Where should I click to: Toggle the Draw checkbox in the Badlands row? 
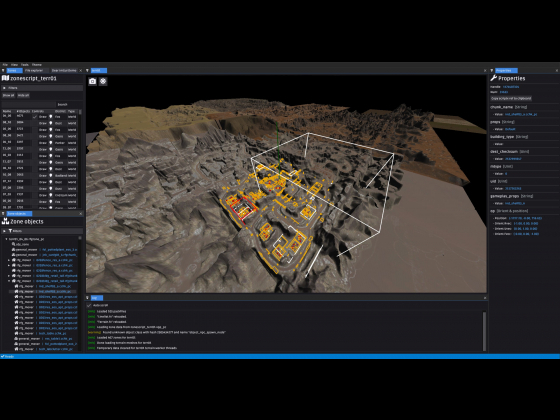(x=35, y=175)
